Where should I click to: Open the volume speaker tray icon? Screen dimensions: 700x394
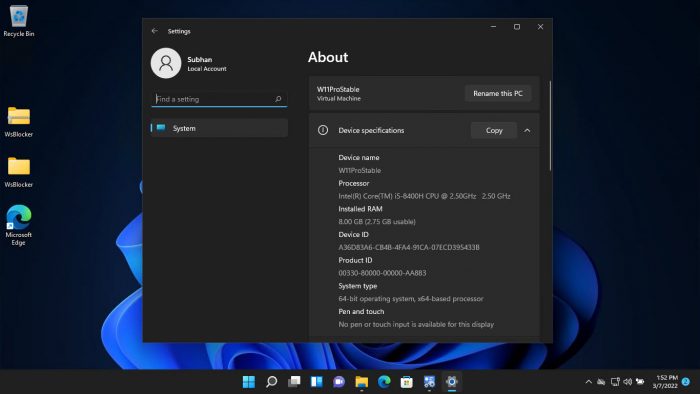[628, 382]
